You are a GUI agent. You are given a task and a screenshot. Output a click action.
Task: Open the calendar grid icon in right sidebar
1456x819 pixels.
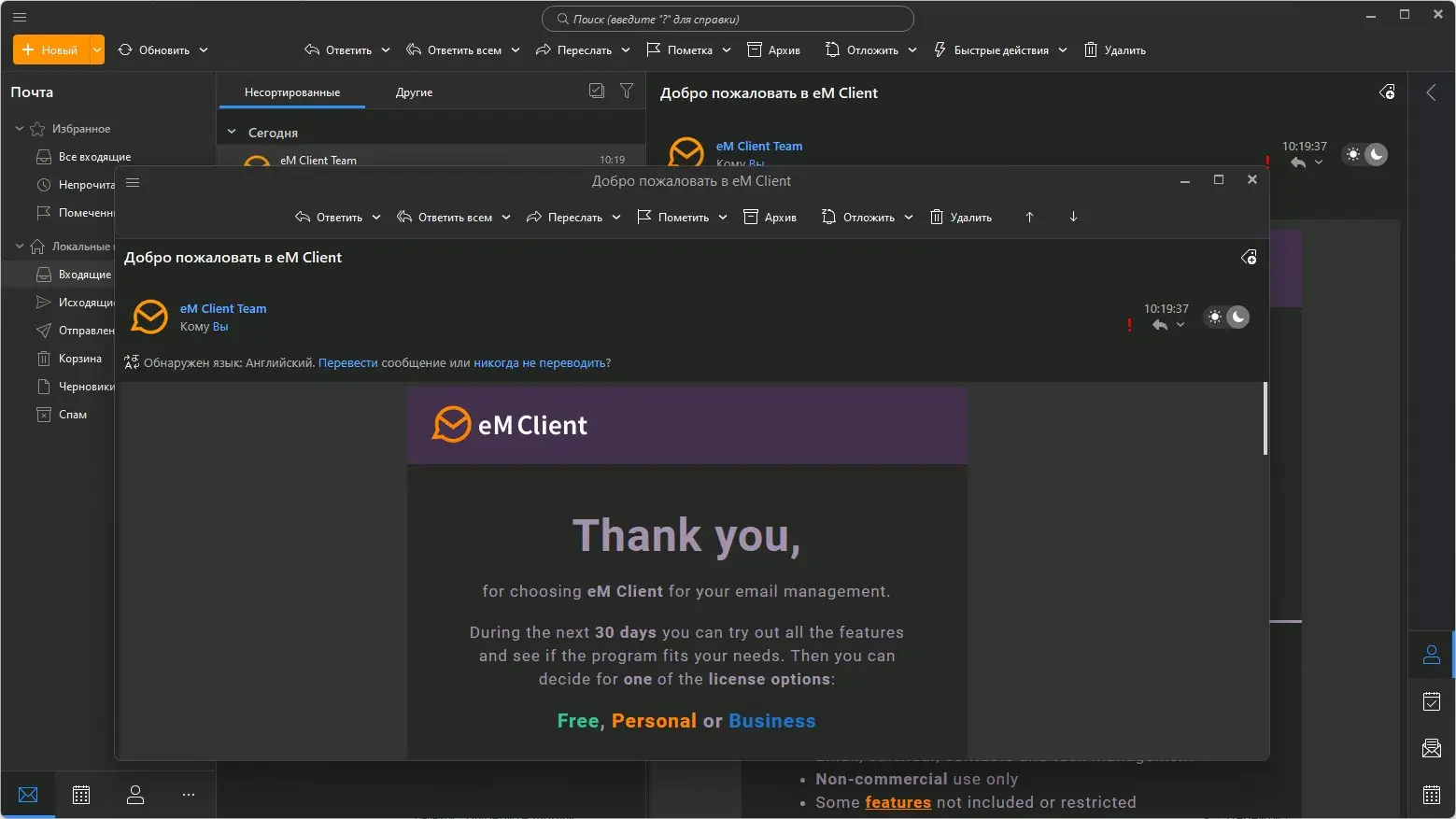pos(1432,795)
